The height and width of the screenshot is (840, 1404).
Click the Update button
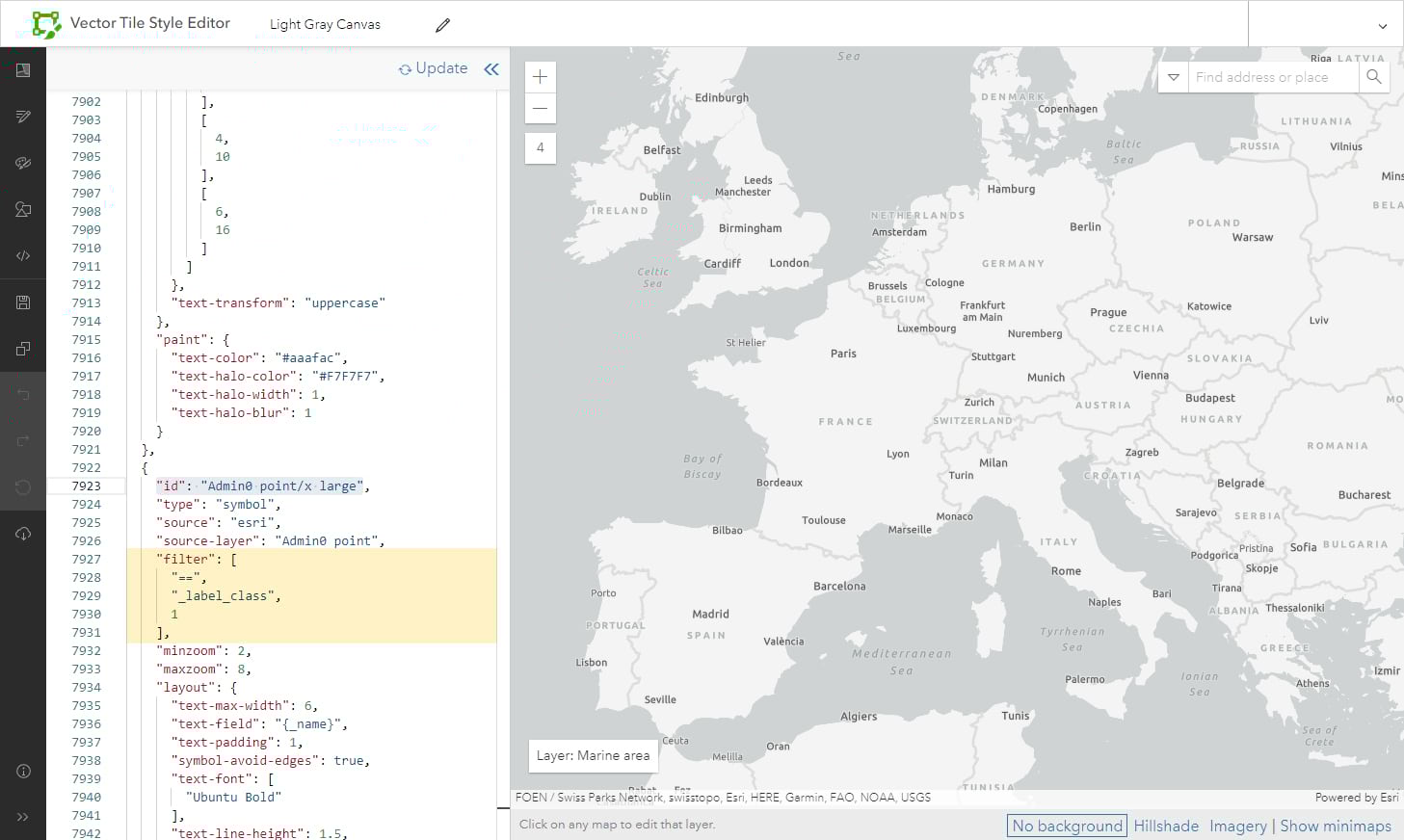pos(433,68)
